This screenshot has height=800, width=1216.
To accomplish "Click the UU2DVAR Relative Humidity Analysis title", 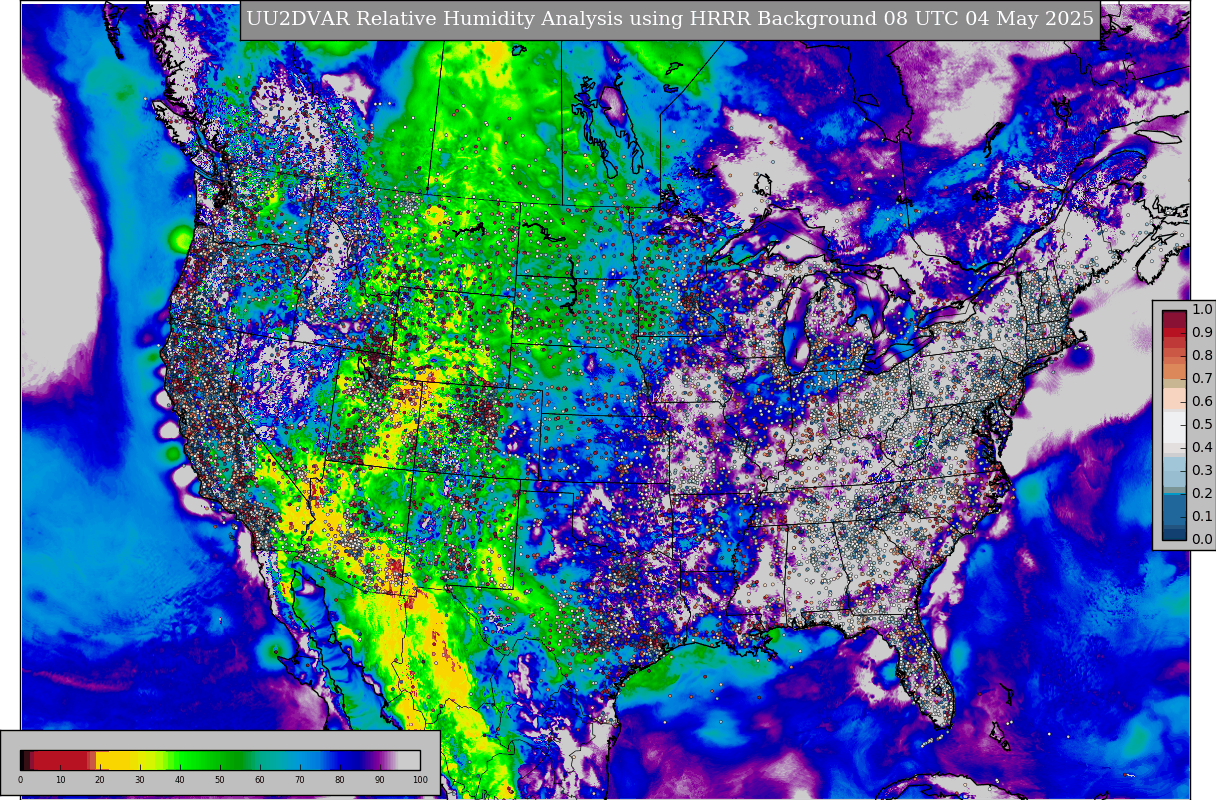I will (x=670, y=20).
